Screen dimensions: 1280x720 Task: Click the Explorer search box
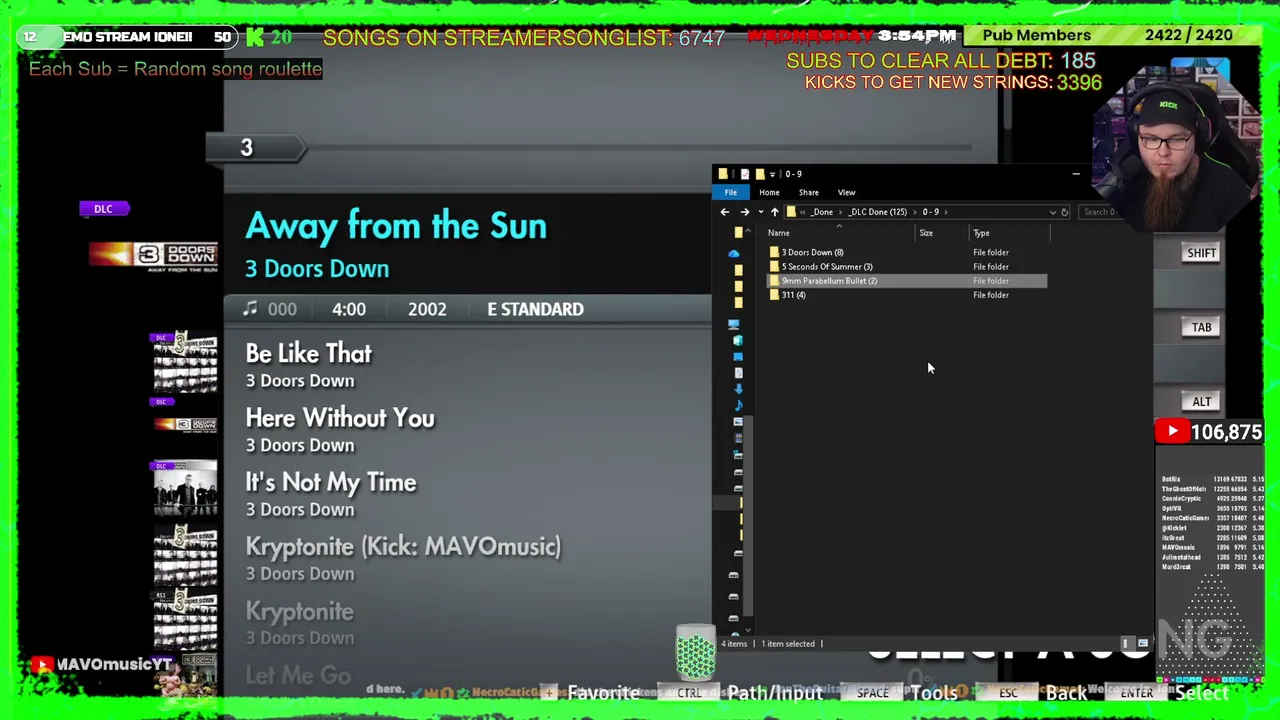click(1098, 212)
